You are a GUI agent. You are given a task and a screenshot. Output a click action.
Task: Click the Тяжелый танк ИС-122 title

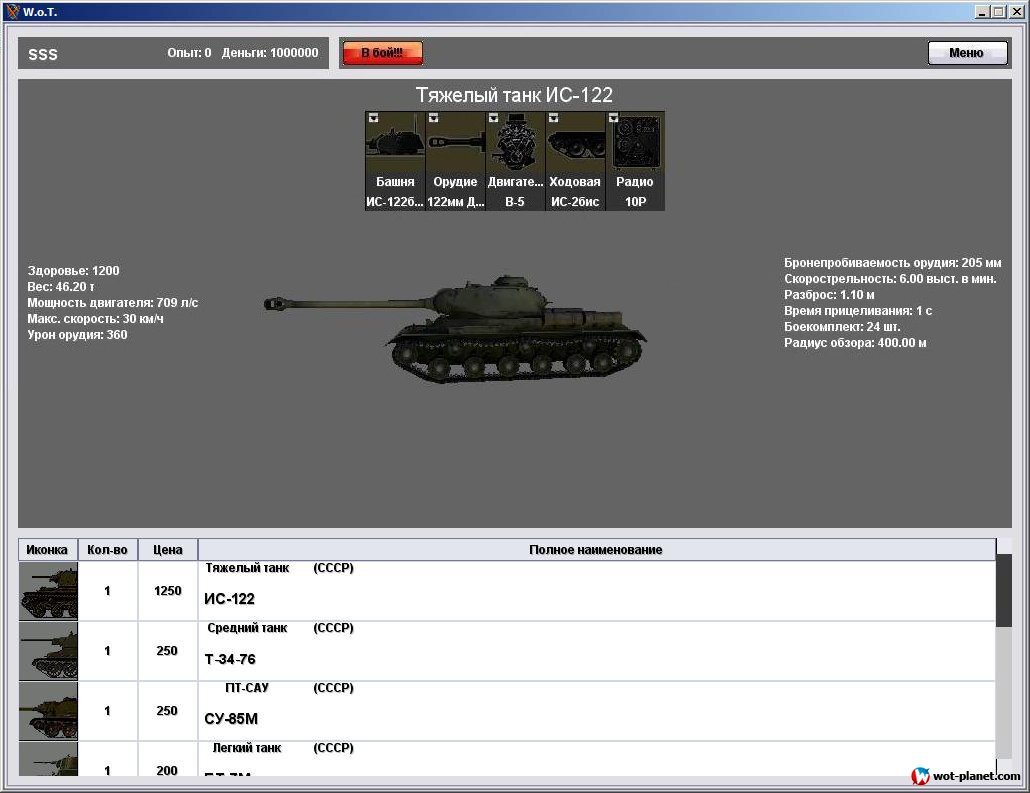[514, 95]
